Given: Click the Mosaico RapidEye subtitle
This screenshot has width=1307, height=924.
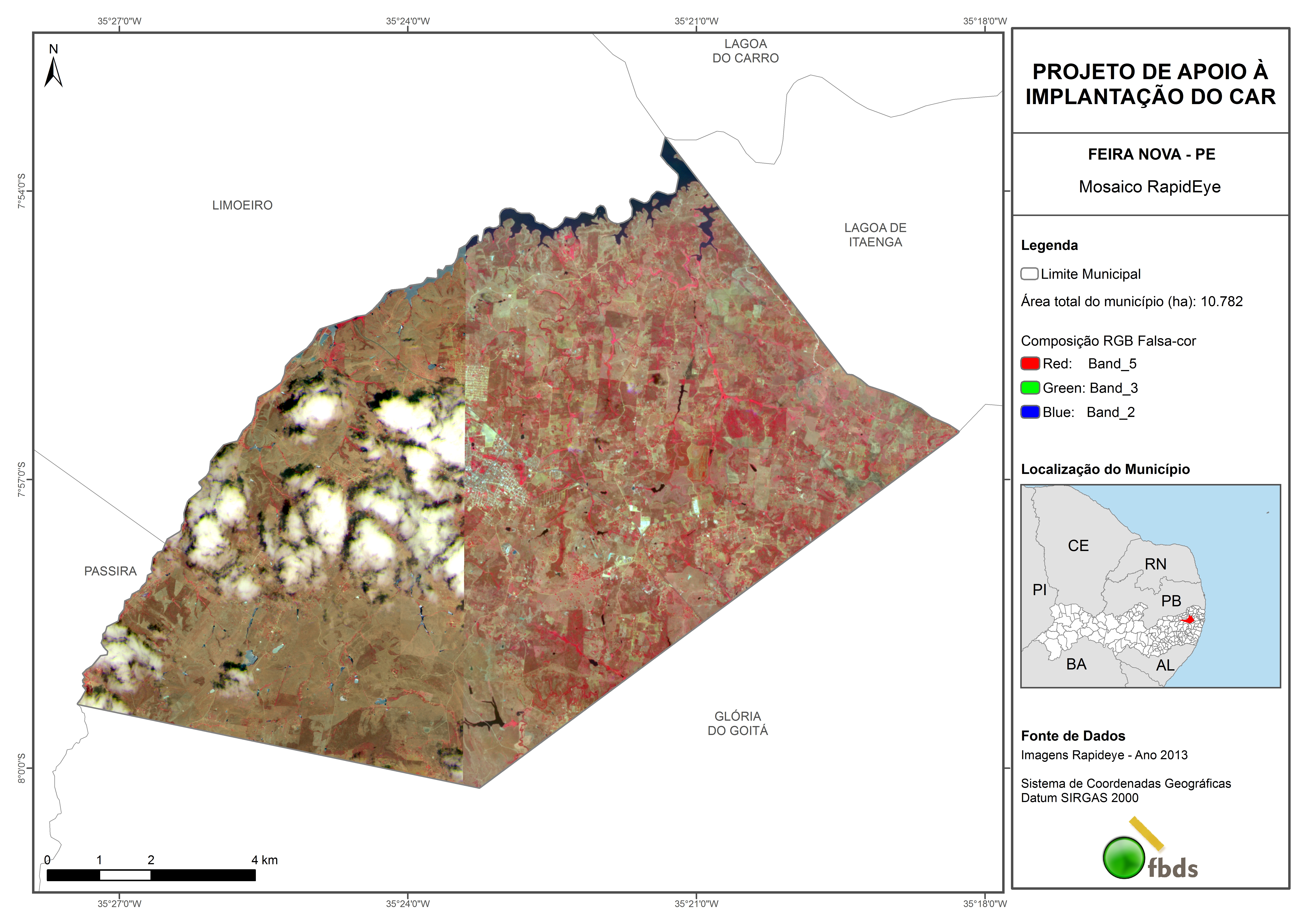Looking at the screenshot, I should click(x=1149, y=187).
